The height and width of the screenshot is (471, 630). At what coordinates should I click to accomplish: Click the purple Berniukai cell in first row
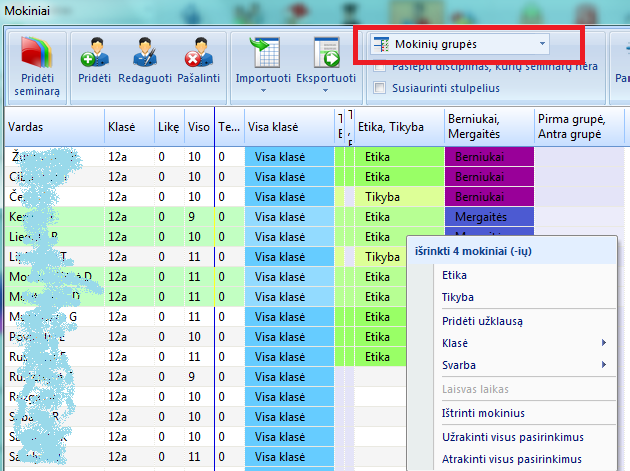coord(488,157)
